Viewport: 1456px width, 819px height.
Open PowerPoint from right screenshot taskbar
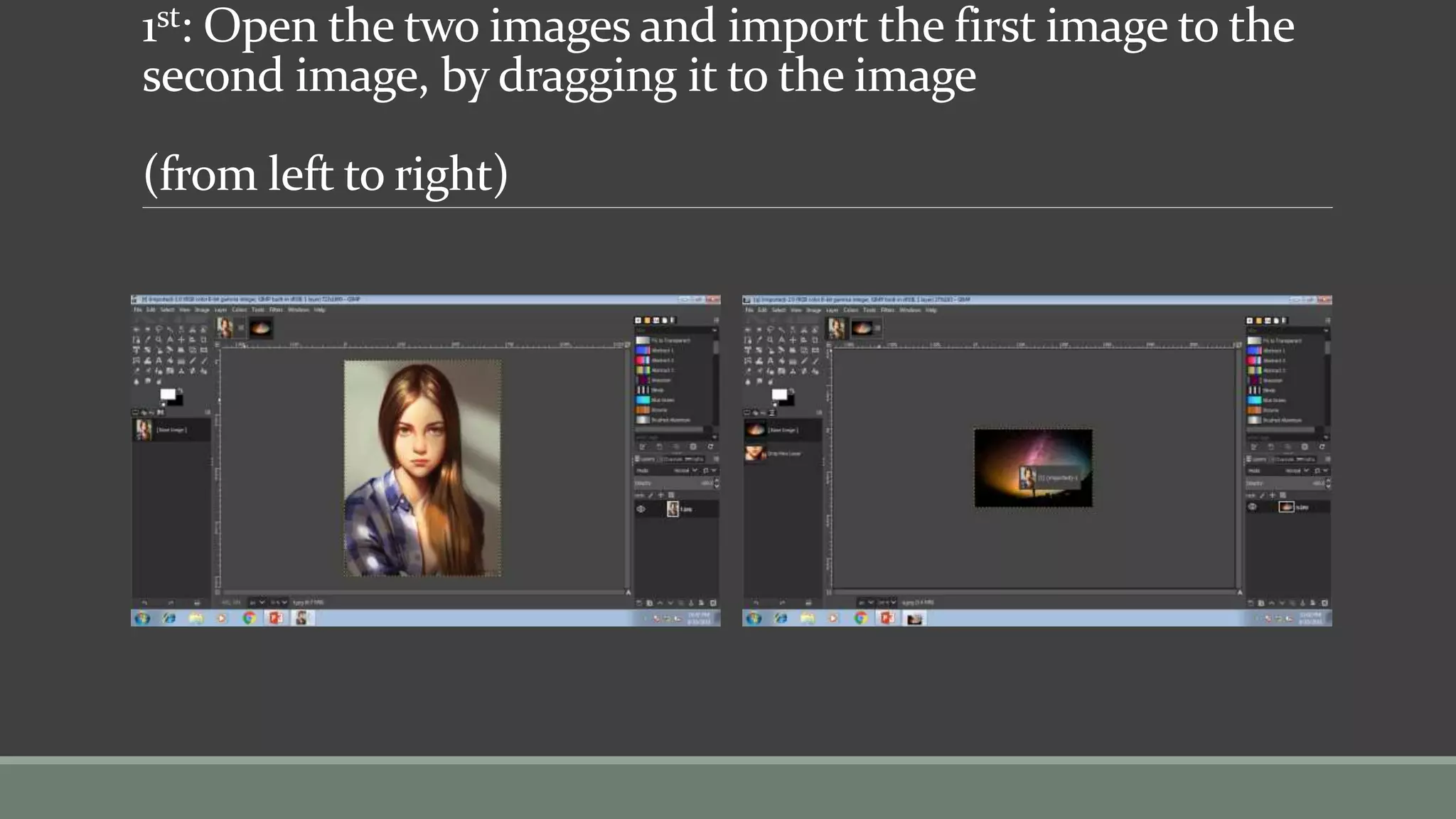(887, 618)
